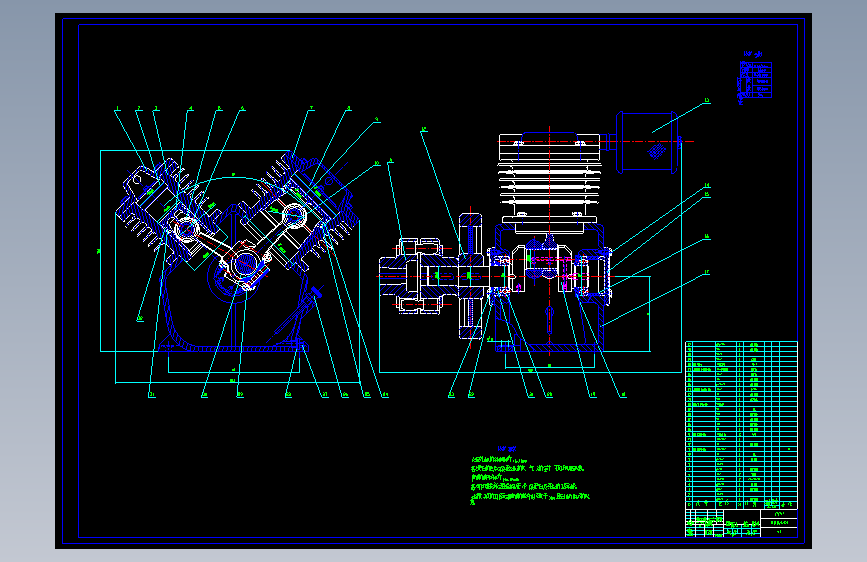
Task: Select balloon number 1 above the front view
Action: (x=117, y=108)
